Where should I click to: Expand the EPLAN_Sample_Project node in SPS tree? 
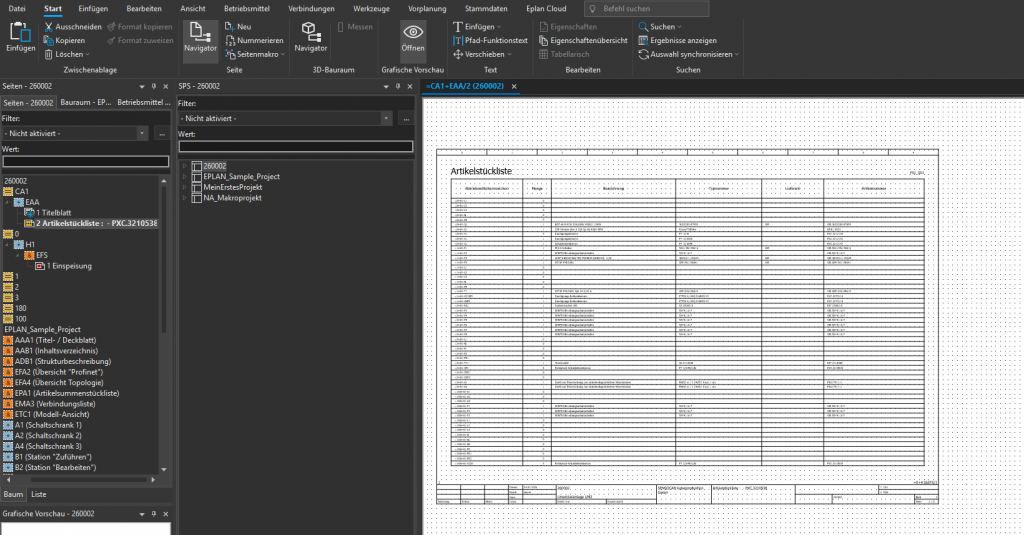pos(184,176)
